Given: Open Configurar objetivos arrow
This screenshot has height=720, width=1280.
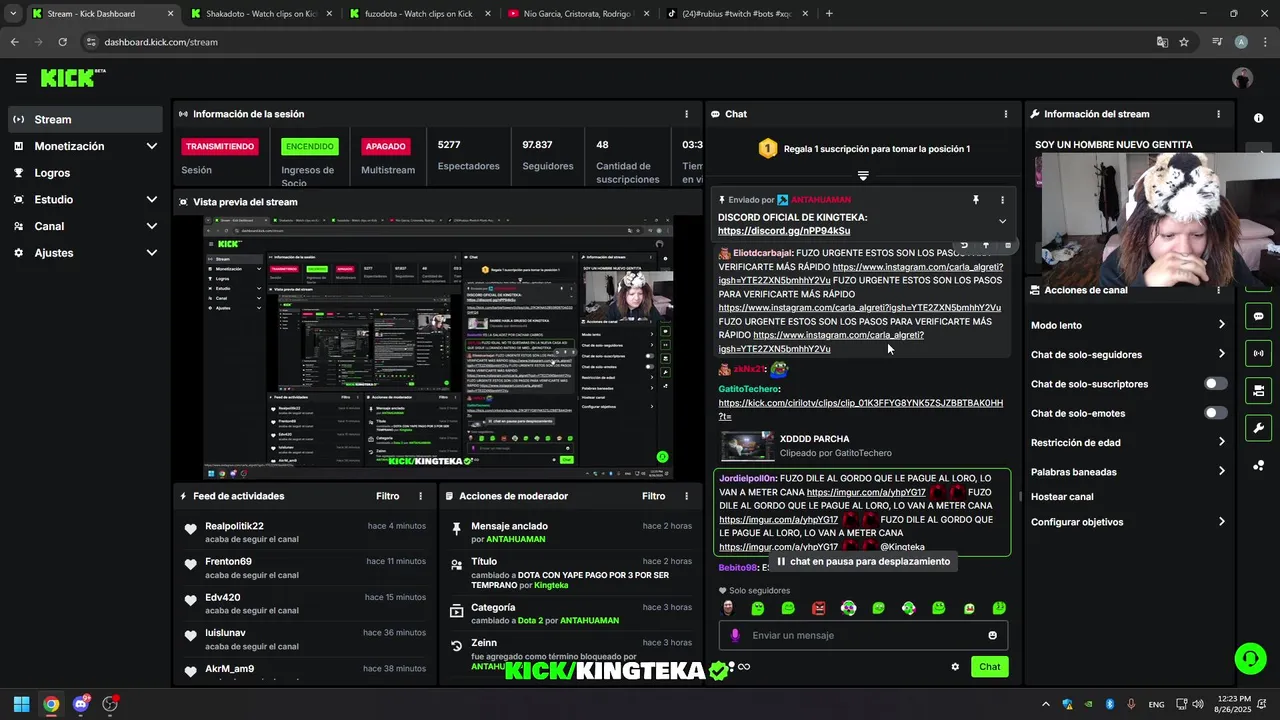Looking at the screenshot, I should click(1221, 522).
